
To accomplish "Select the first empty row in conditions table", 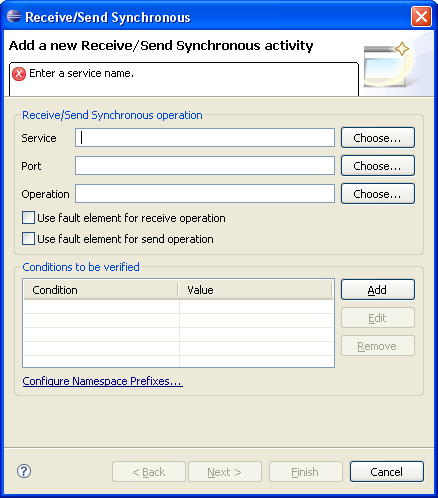I will [x=178, y=307].
